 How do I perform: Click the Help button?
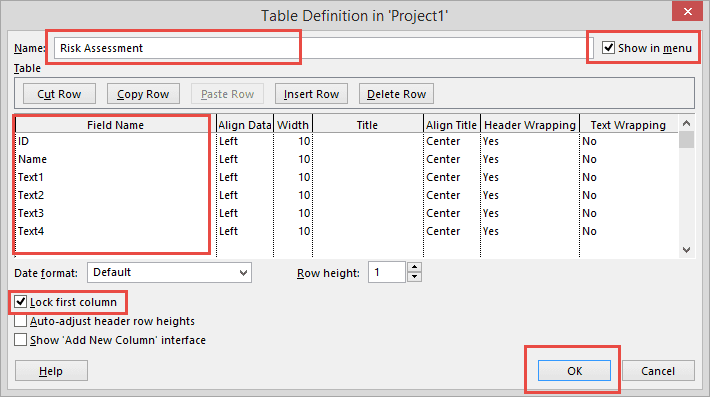pos(51,371)
